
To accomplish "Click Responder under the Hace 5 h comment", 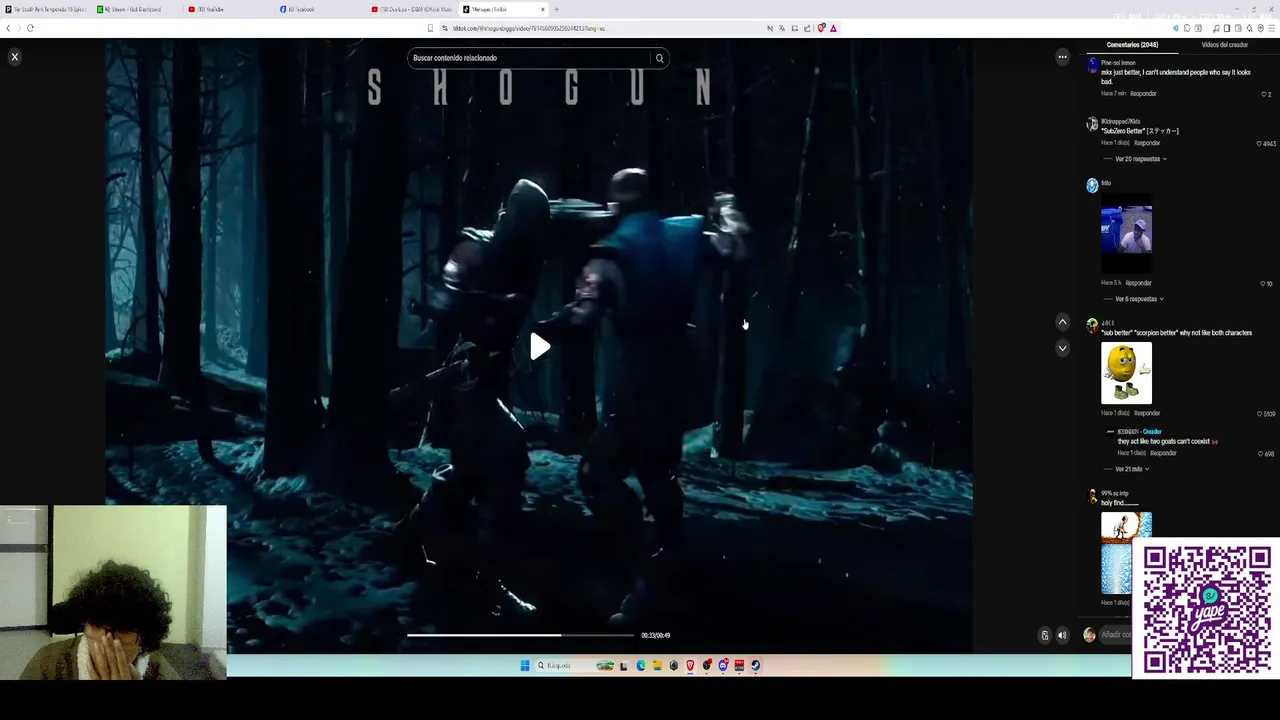I will [1138, 283].
